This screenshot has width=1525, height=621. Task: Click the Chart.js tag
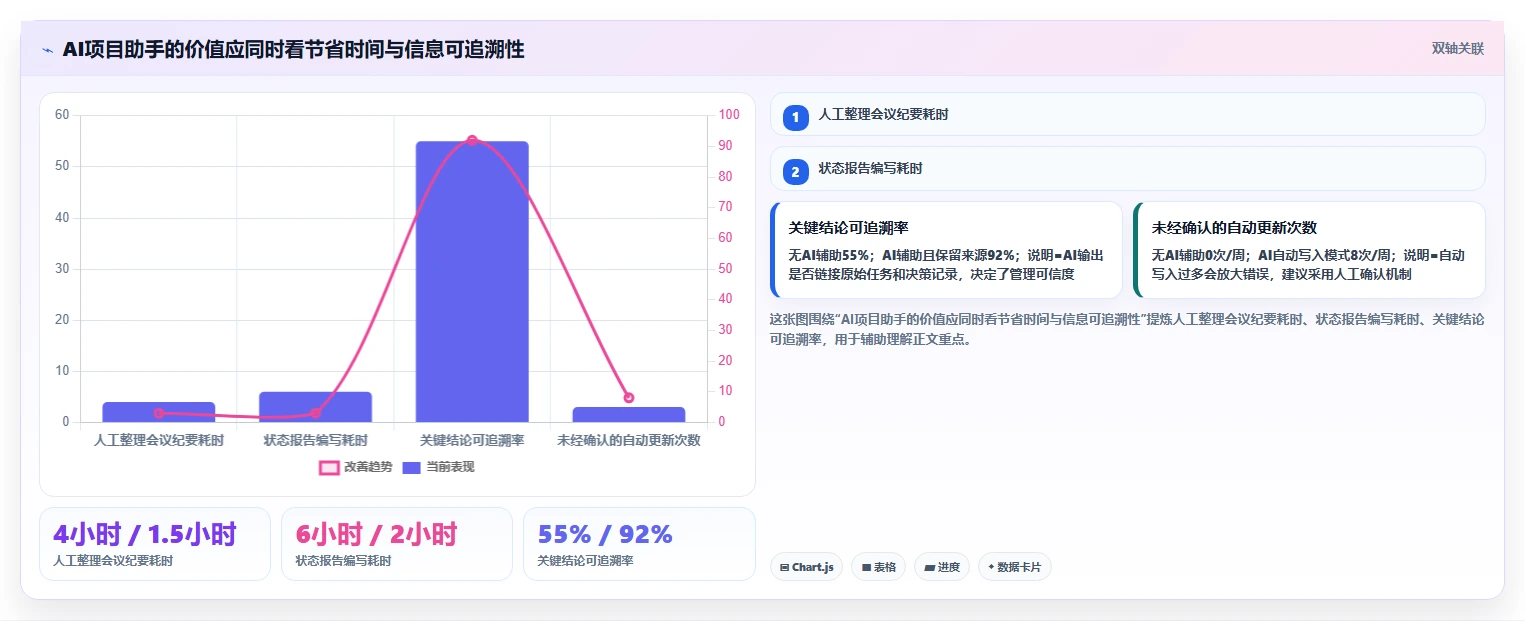(806, 567)
